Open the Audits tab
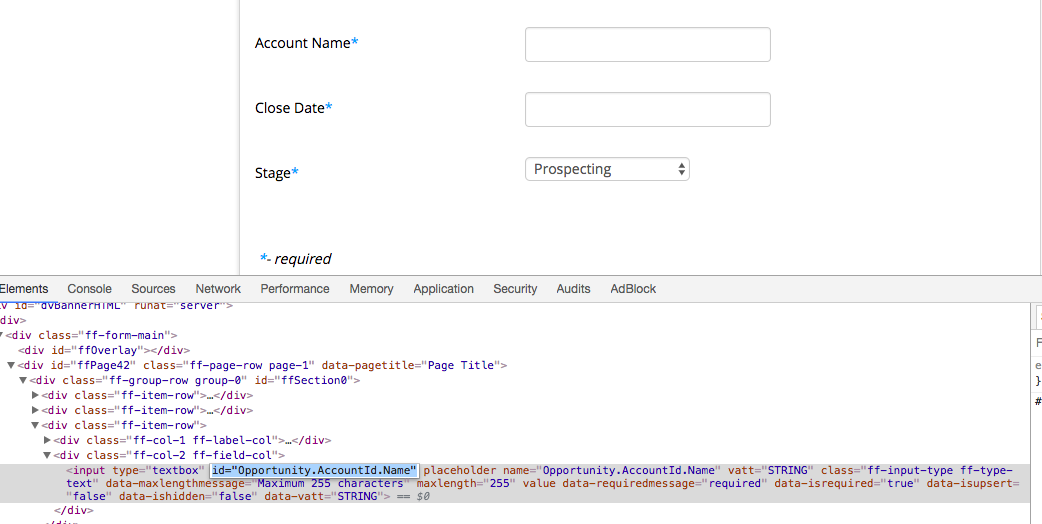Image resolution: width=1042 pixels, height=524 pixels. [x=573, y=289]
